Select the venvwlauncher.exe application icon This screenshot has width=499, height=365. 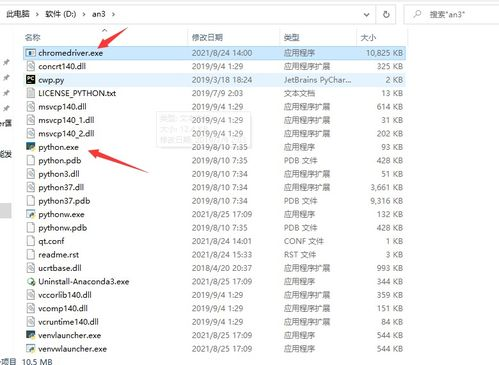(31, 349)
